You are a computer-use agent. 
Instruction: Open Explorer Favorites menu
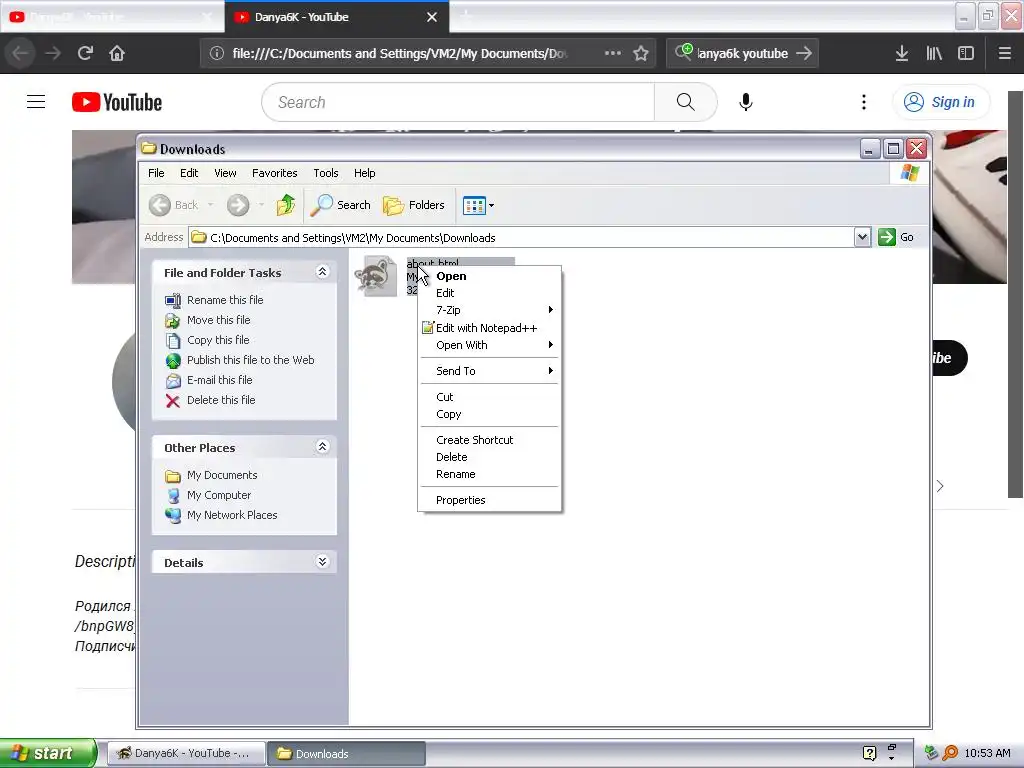274,173
